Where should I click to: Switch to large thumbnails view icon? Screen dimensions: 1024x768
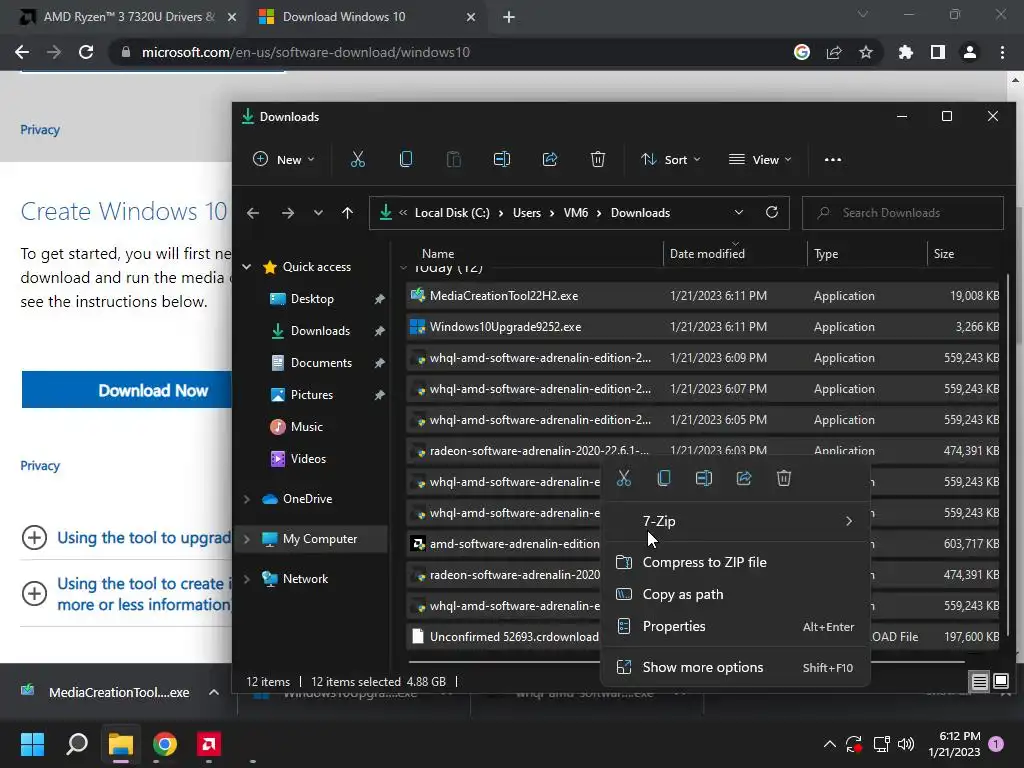1000,682
